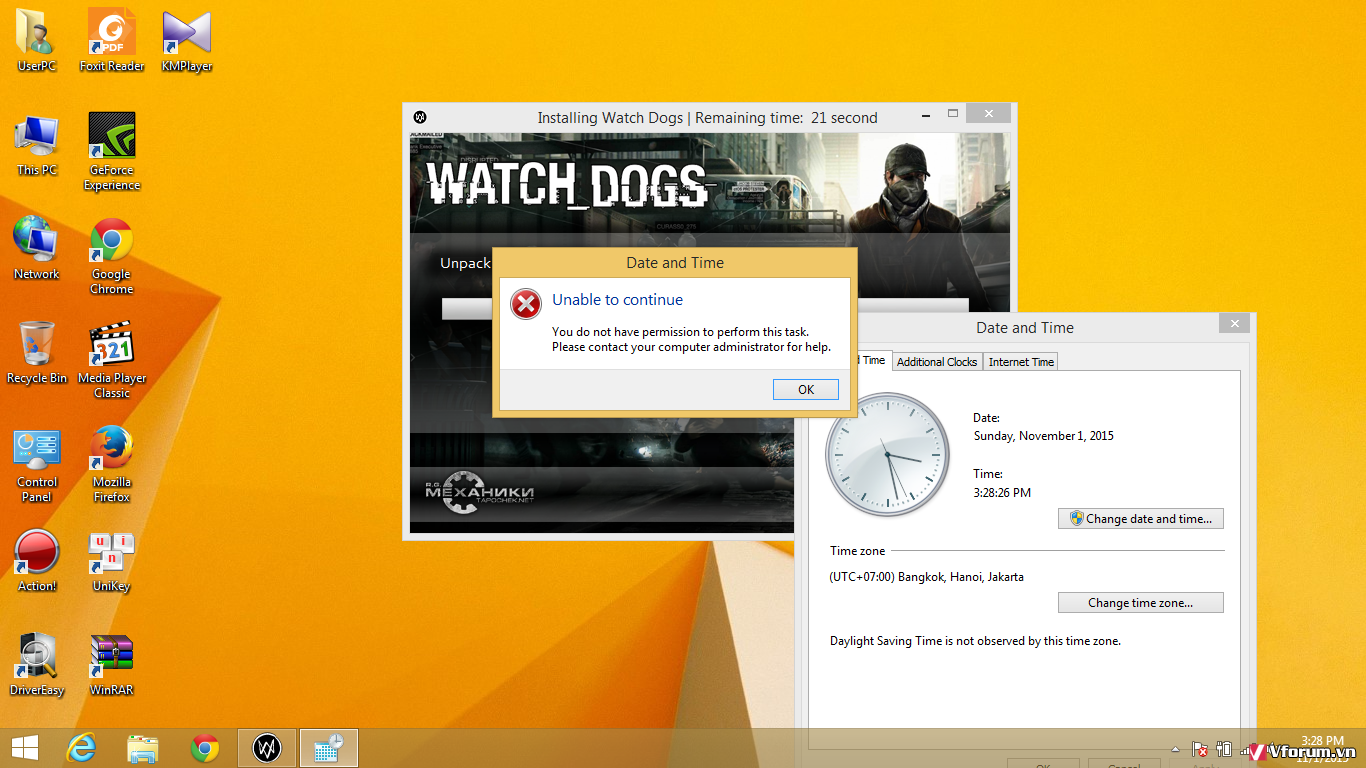Click the date text Sunday, November 1, 2015
The height and width of the screenshot is (768, 1366).
click(x=1043, y=436)
